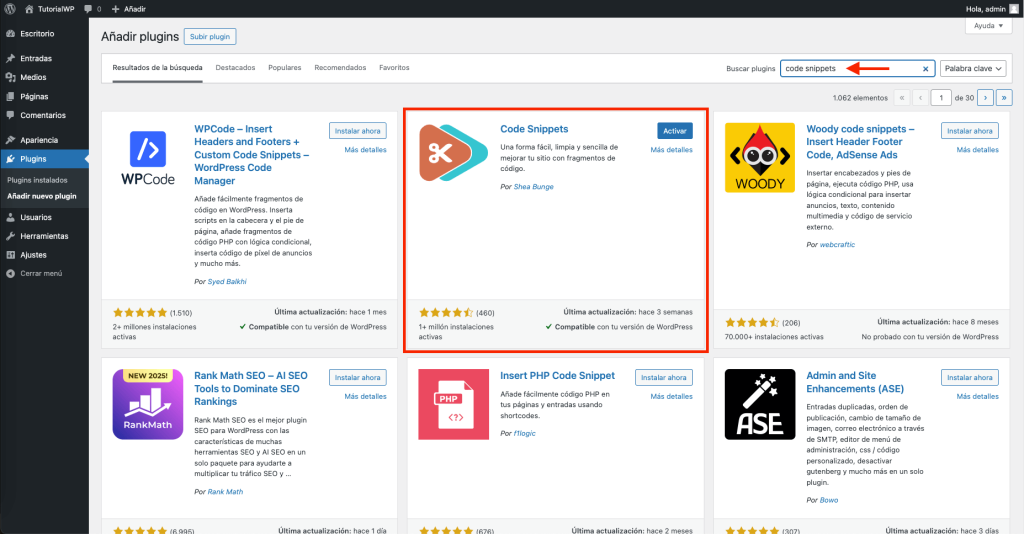Viewport: 1024px width, 534px height.
Task: Click the WPCode plugin logo
Action: (148, 158)
